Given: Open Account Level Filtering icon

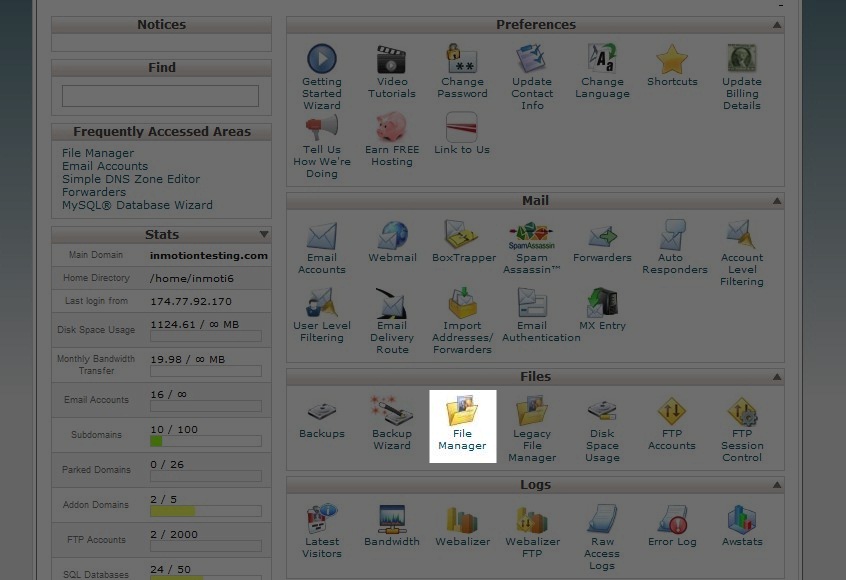Looking at the screenshot, I should point(742,234).
